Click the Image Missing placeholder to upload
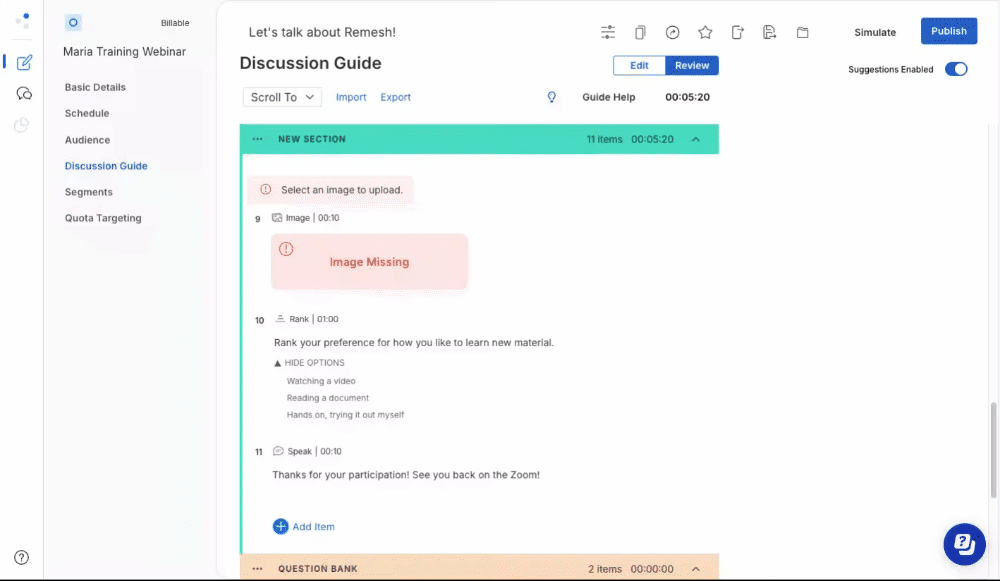 click(x=369, y=262)
